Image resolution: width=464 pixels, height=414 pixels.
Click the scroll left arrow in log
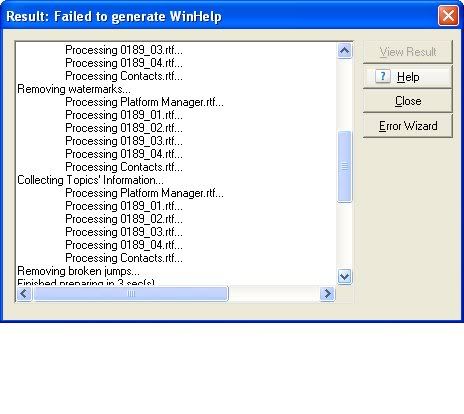(24, 294)
